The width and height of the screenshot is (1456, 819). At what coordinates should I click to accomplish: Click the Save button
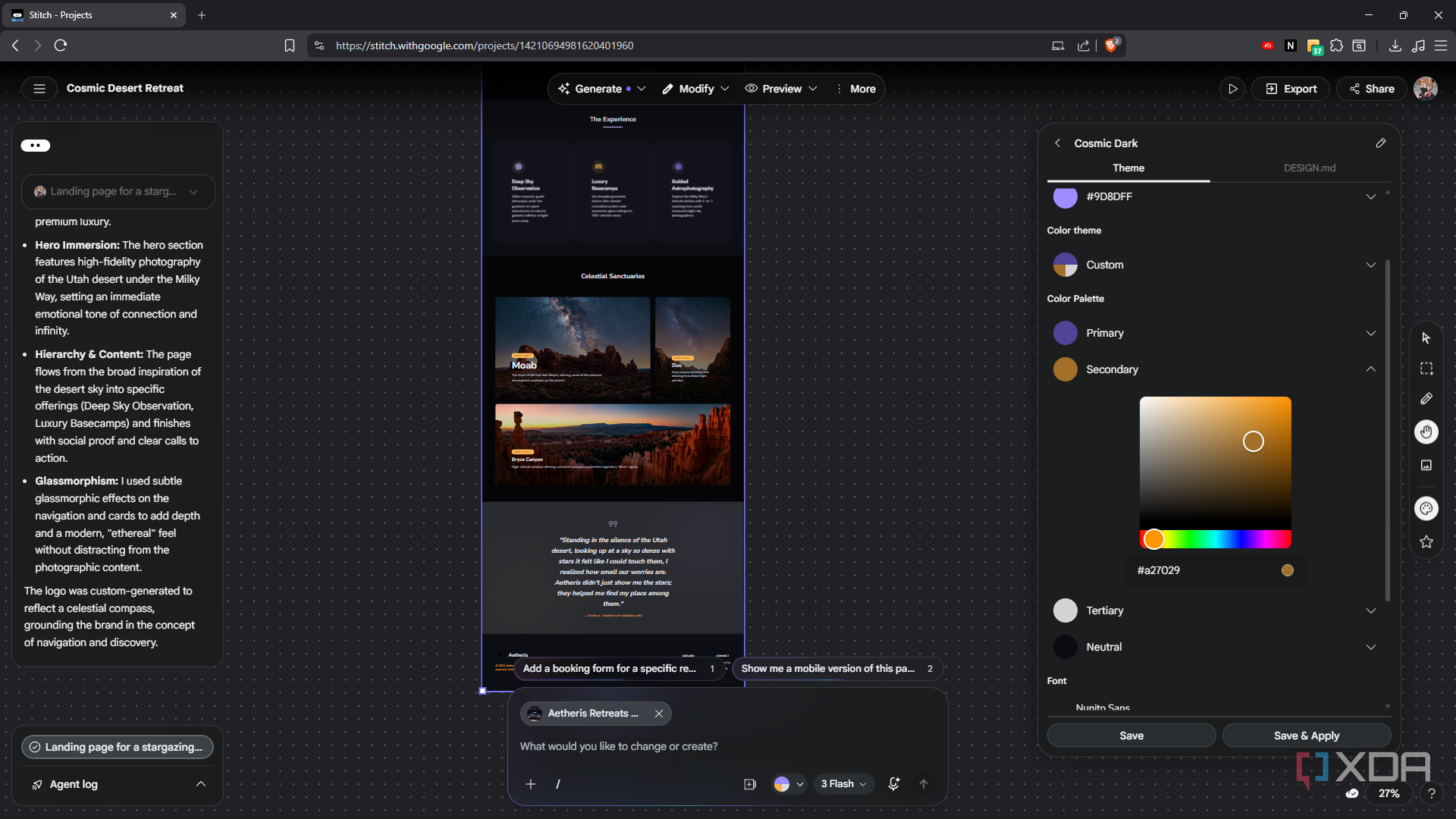pos(1131,736)
